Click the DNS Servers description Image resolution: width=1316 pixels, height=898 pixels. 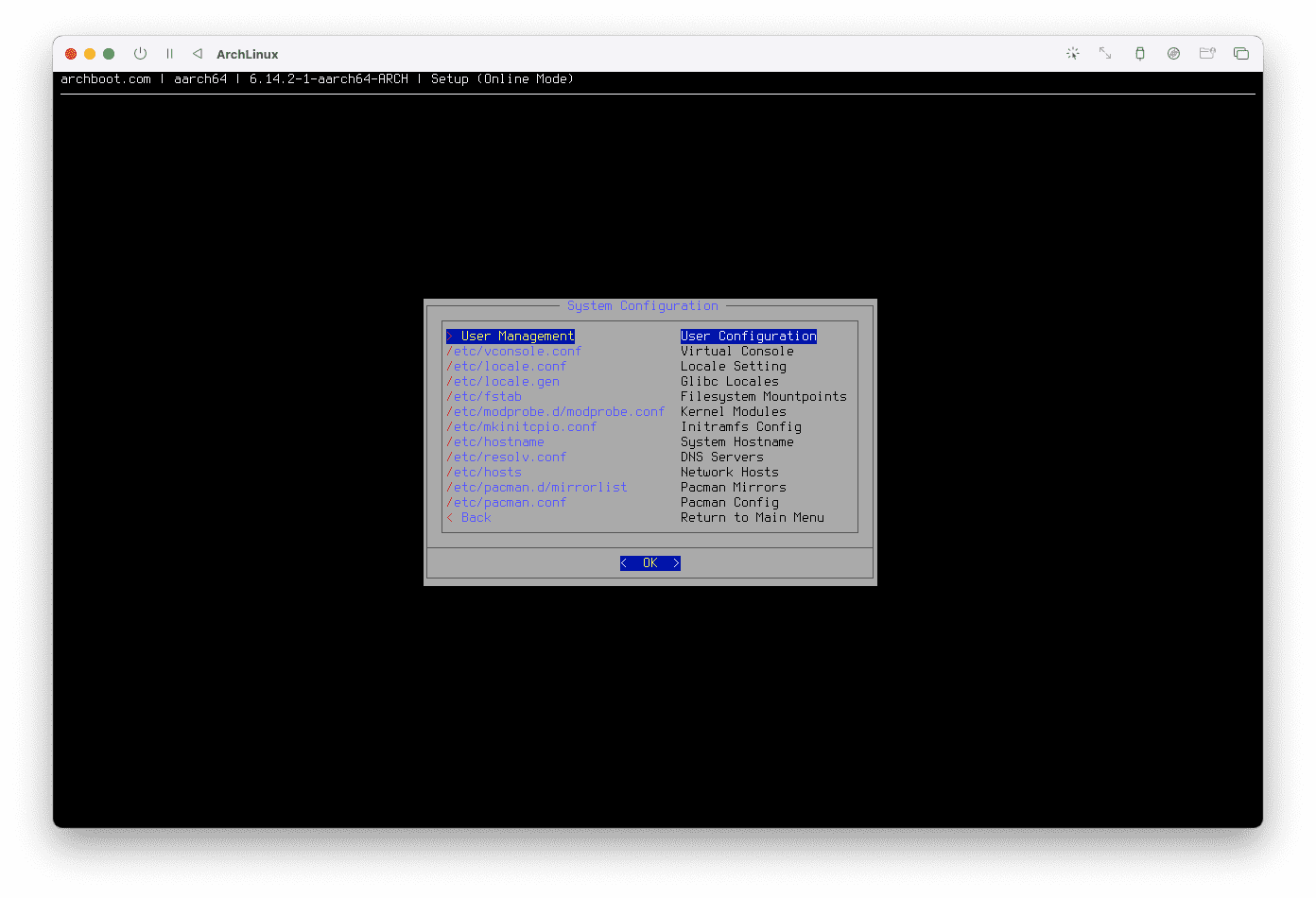pos(722,458)
